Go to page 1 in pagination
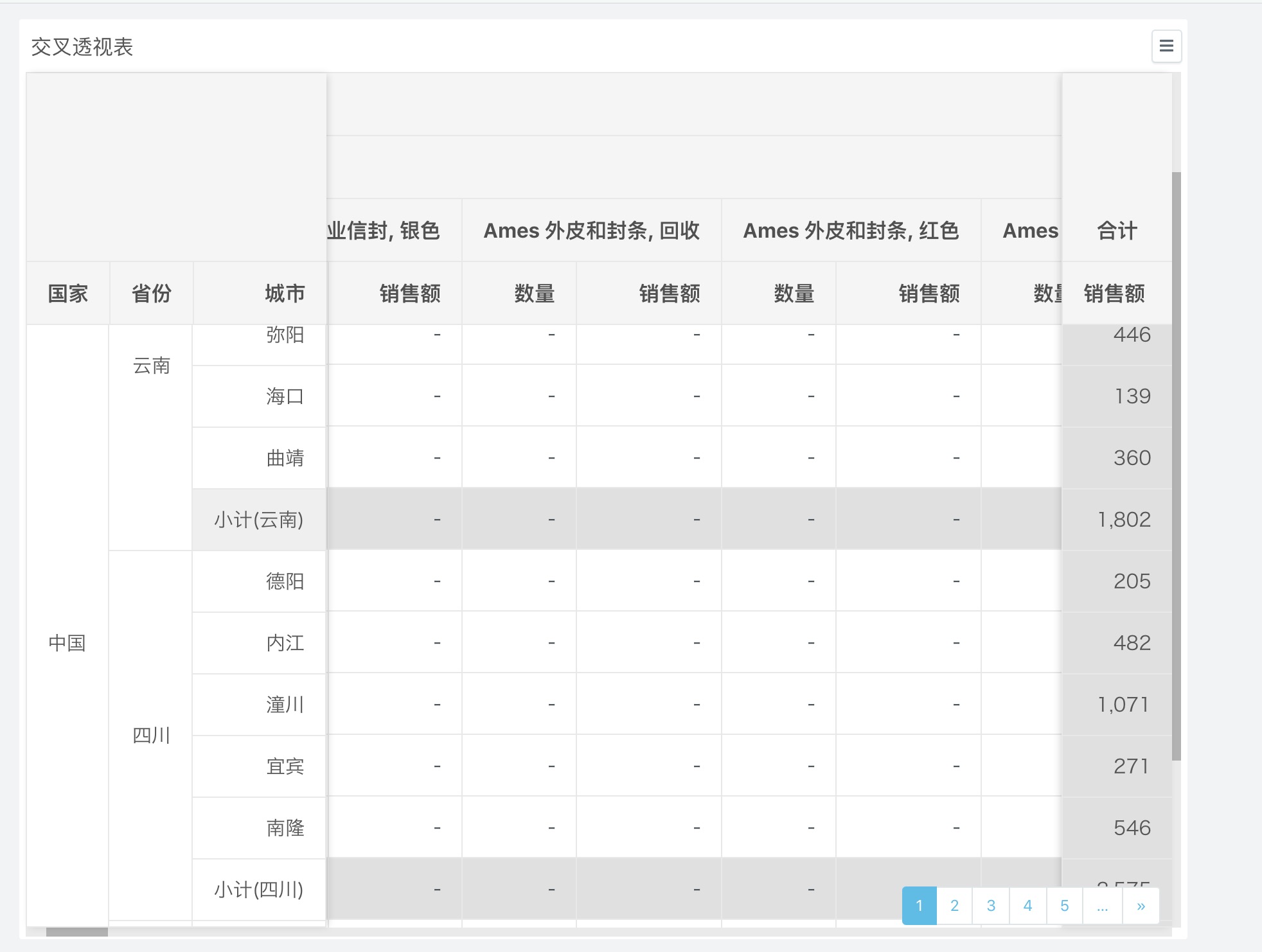 (x=919, y=906)
